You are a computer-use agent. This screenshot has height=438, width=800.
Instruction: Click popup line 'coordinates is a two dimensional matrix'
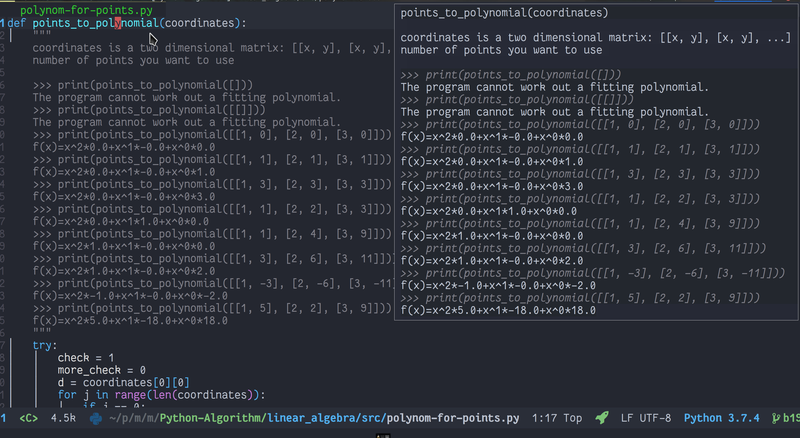[595, 37]
